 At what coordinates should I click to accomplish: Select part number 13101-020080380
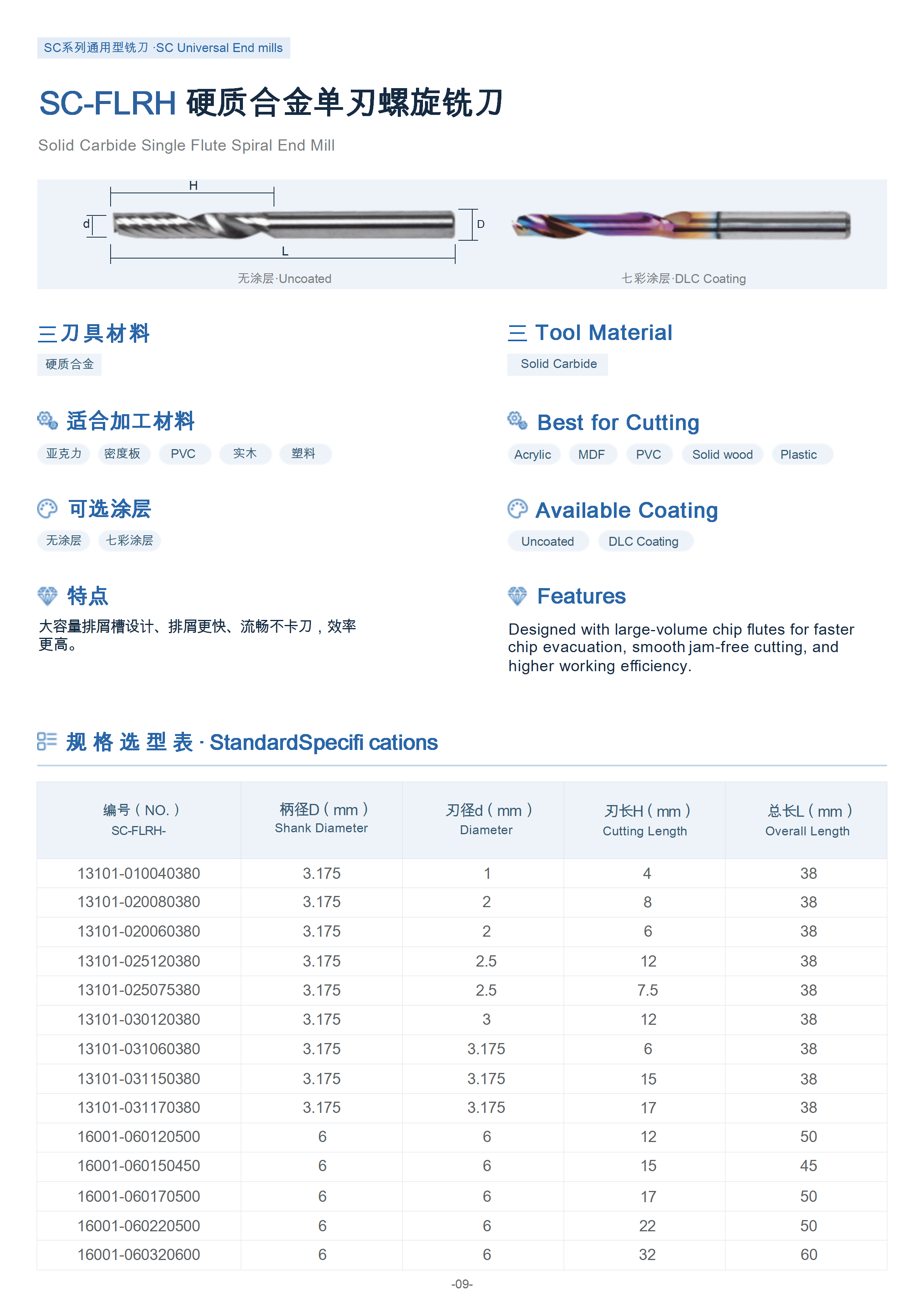point(139,902)
